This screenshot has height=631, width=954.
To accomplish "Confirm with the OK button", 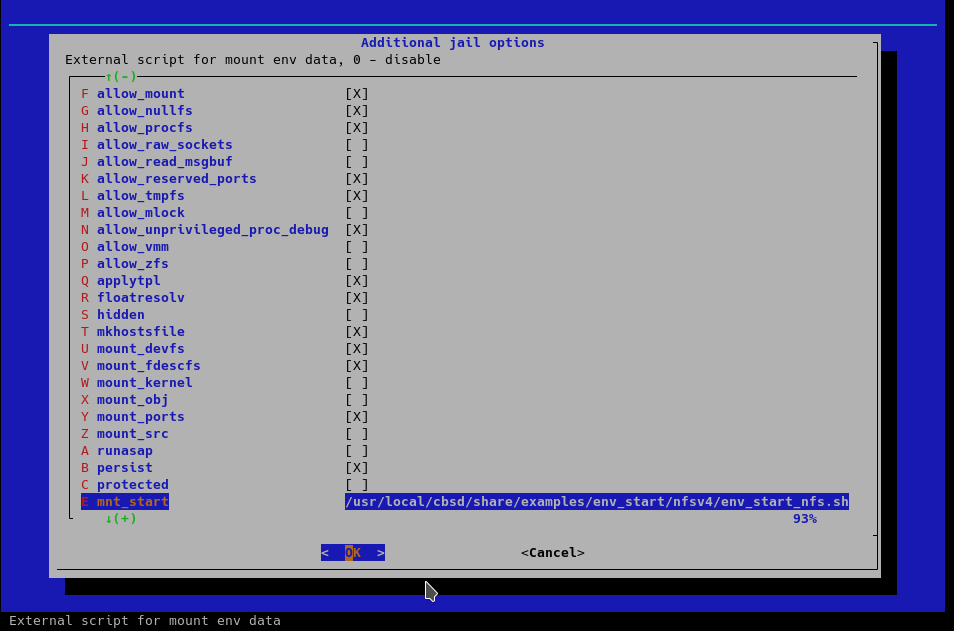I will [353, 553].
